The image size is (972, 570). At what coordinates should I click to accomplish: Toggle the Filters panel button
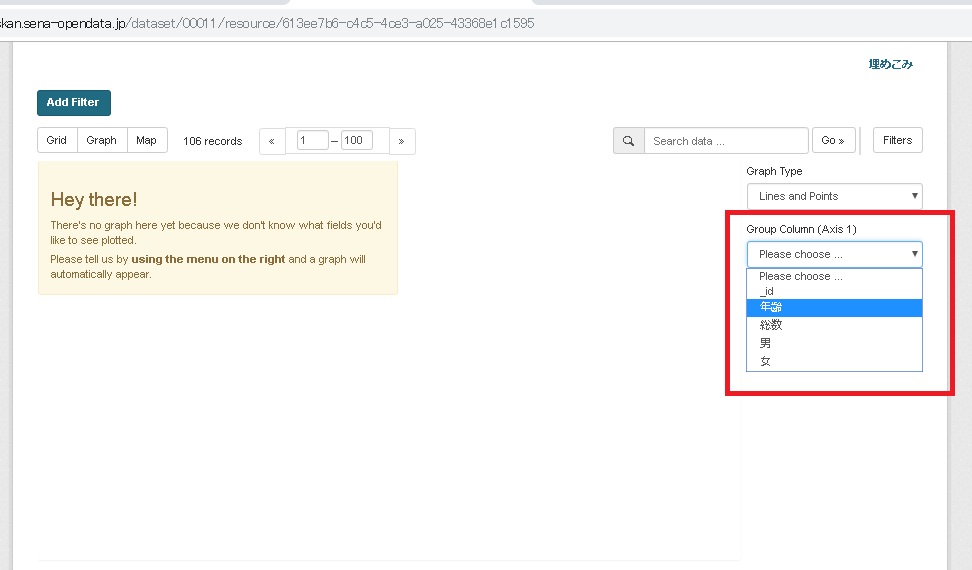(897, 140)
